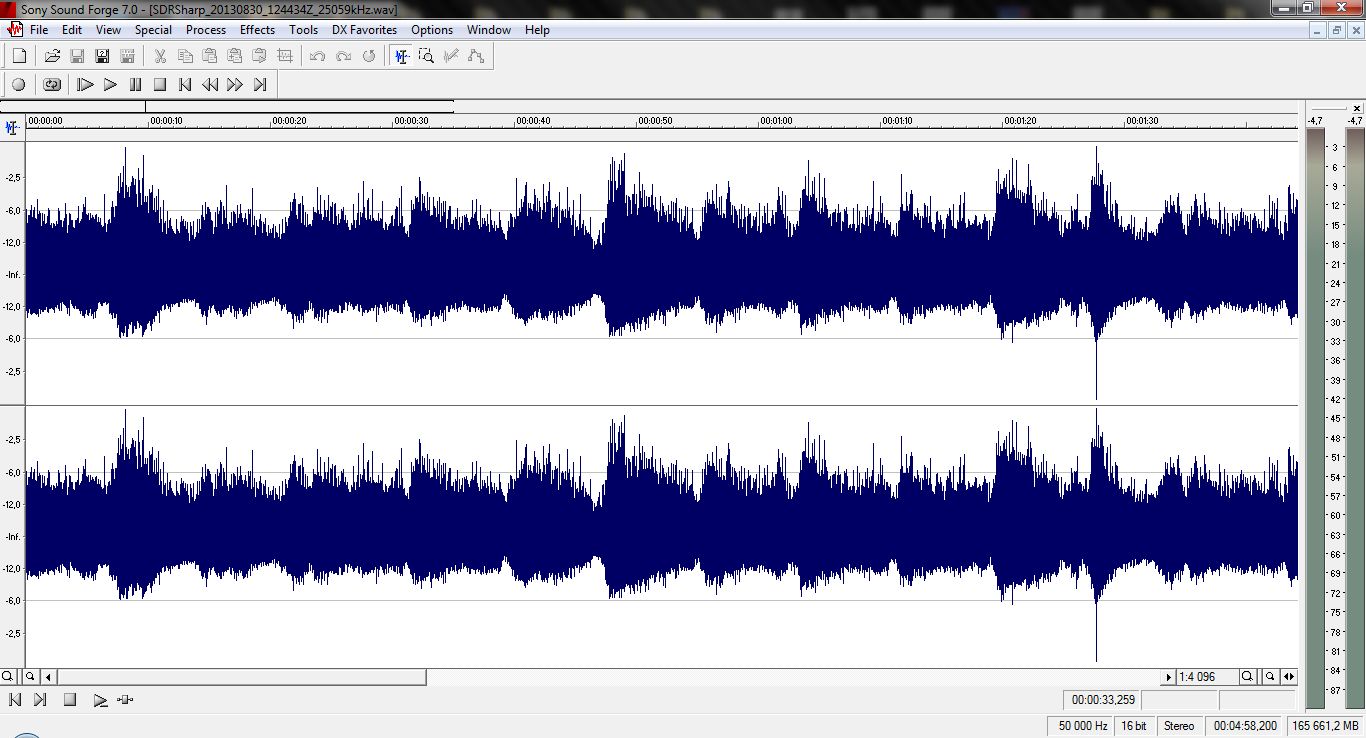Click the 16 bit depth status field
This screenshot has height=738, width=1366.
[1134, 726]
